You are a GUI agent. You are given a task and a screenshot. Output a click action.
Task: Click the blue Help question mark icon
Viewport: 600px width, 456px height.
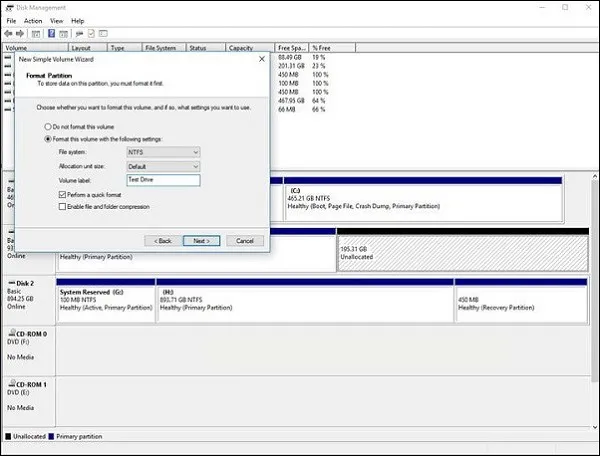coord(51,34)
